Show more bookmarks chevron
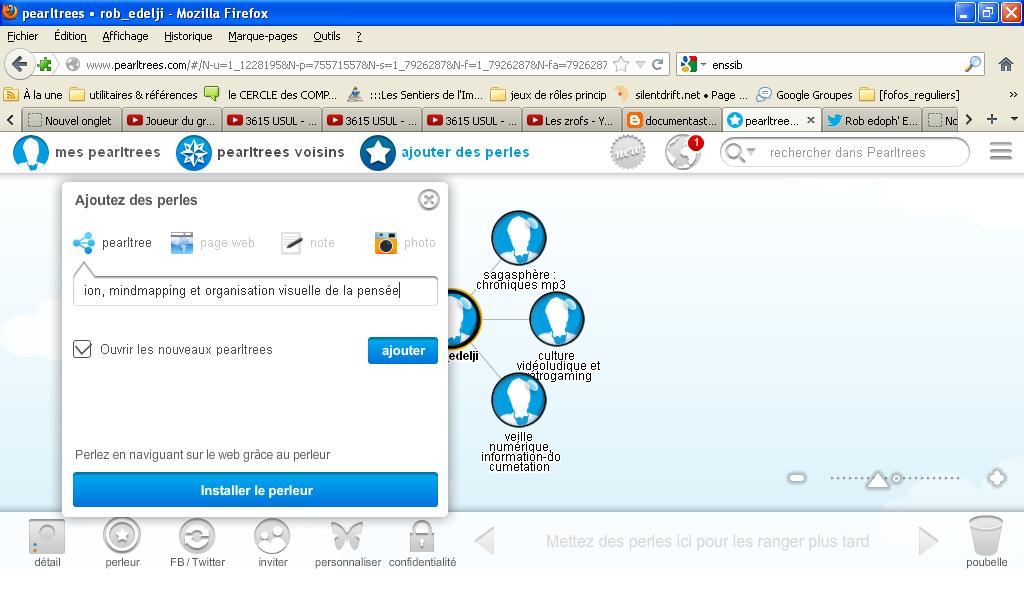The image size is (1024, 600). click(1013, 95)
